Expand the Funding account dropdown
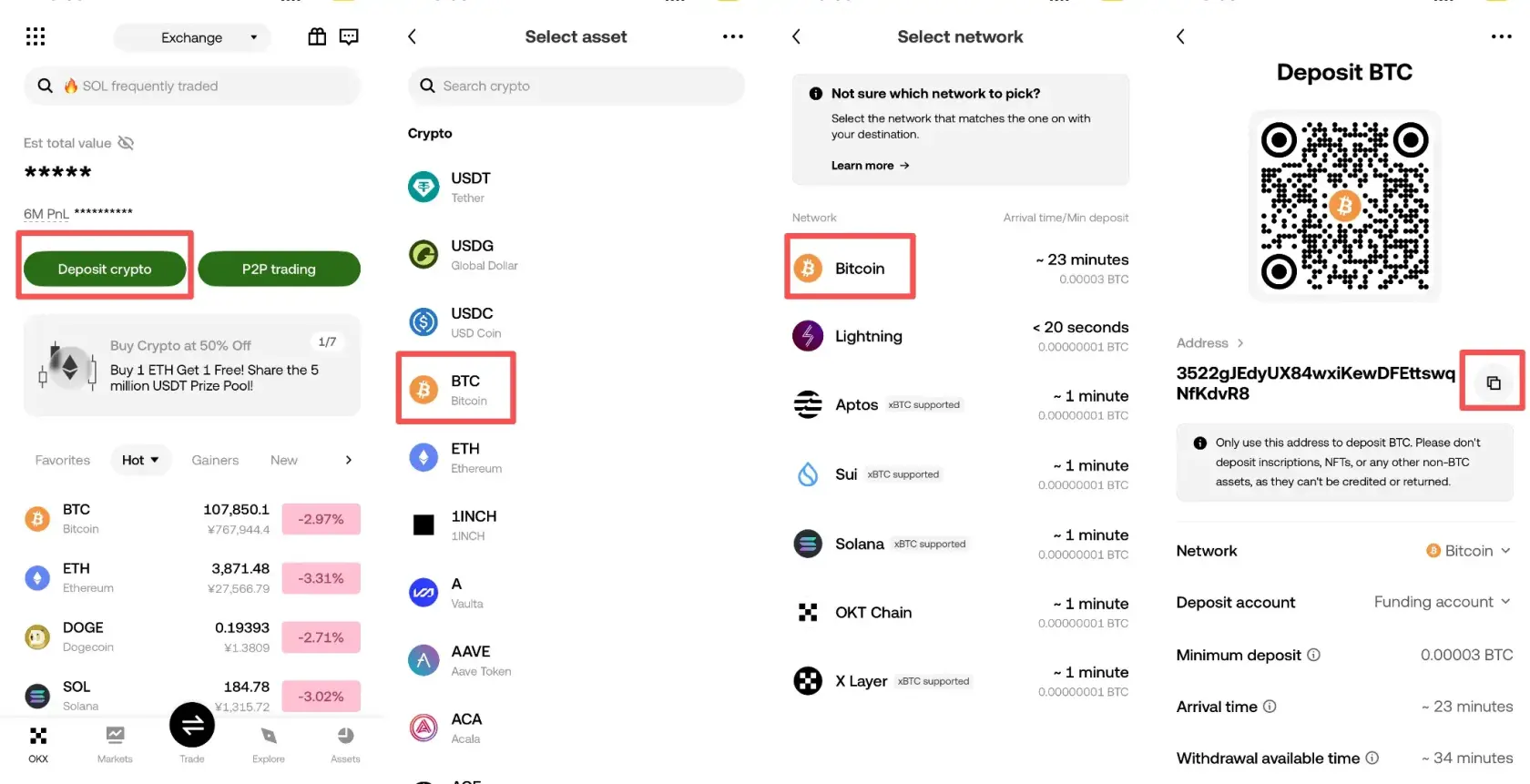Image resolution: width=1530 pixels, height=784 pixels. [1442, 602]
